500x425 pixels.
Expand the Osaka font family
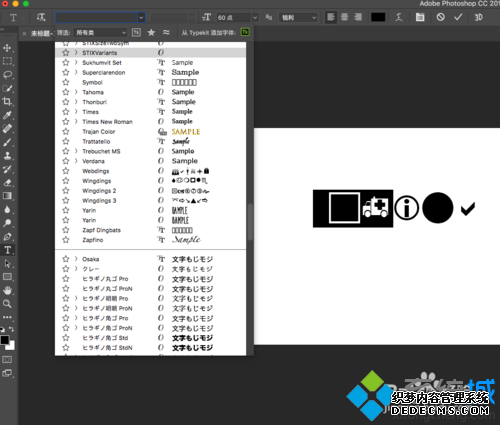pos(76,259)
